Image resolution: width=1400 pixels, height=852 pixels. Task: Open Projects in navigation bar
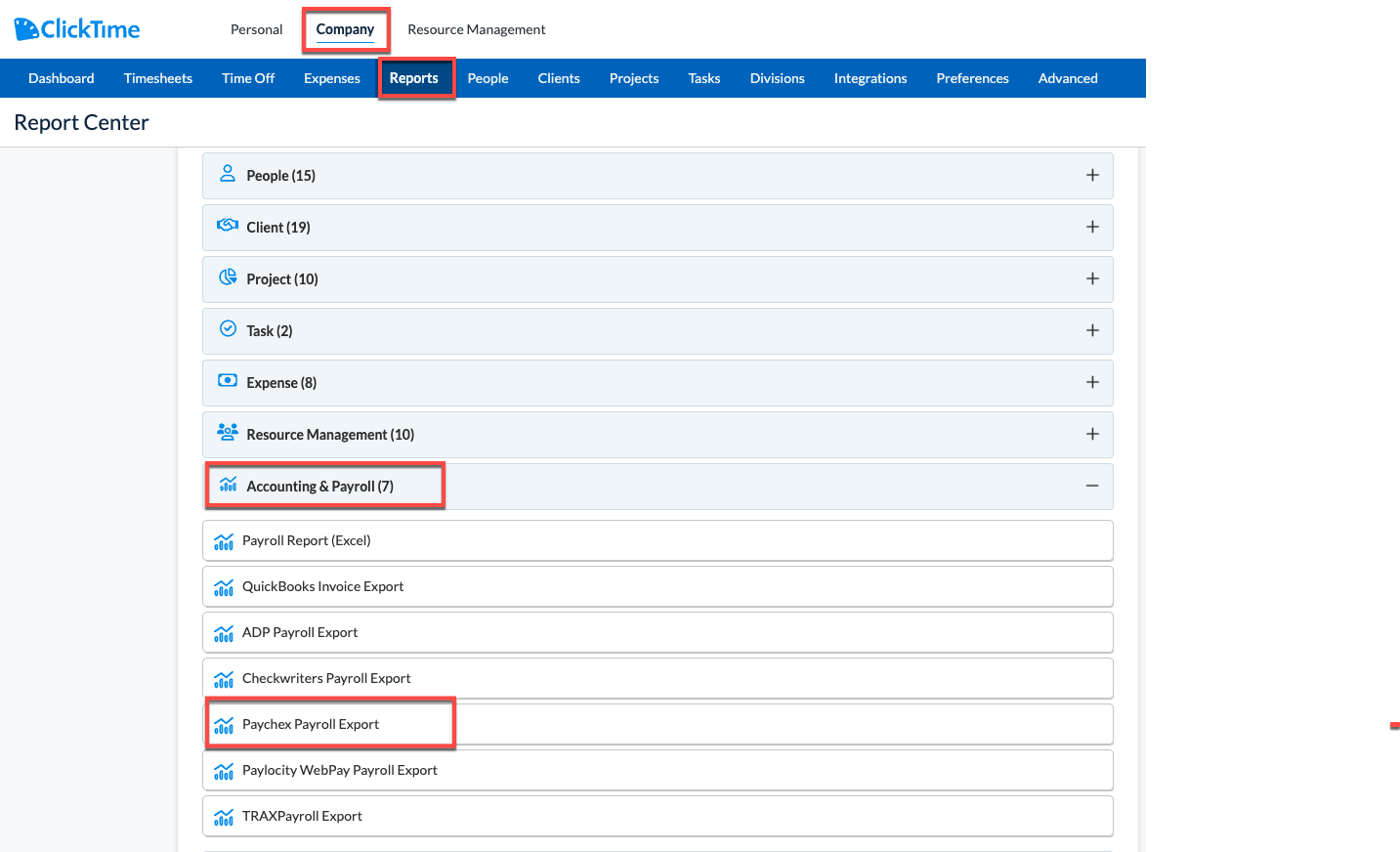[634, 78]
